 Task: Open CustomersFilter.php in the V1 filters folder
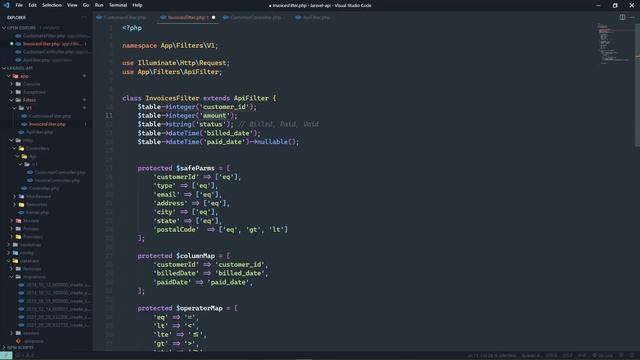[x=46, y=116]
